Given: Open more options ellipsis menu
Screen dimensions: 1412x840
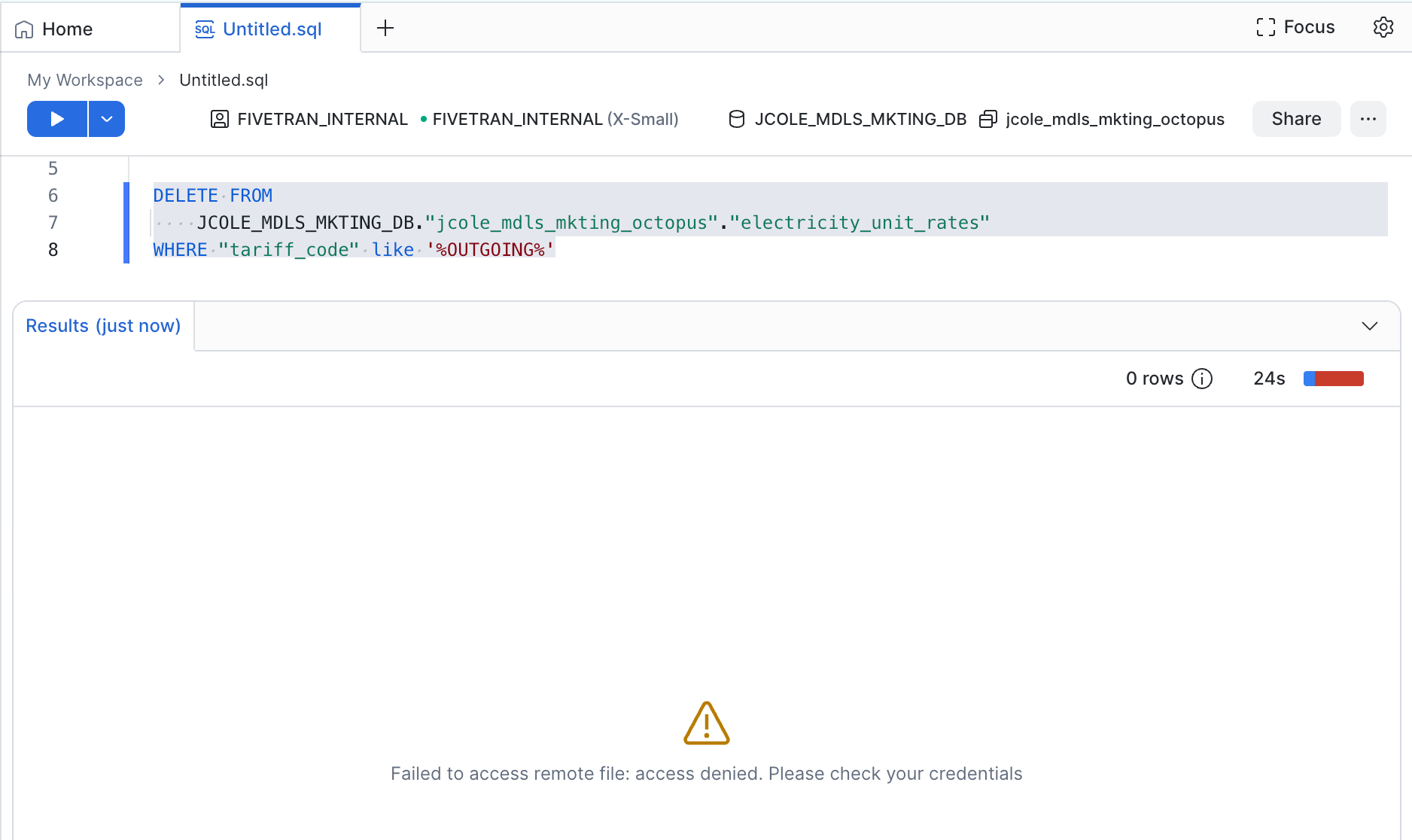Looking at the screenshot, I should (x=1368, y=119).
